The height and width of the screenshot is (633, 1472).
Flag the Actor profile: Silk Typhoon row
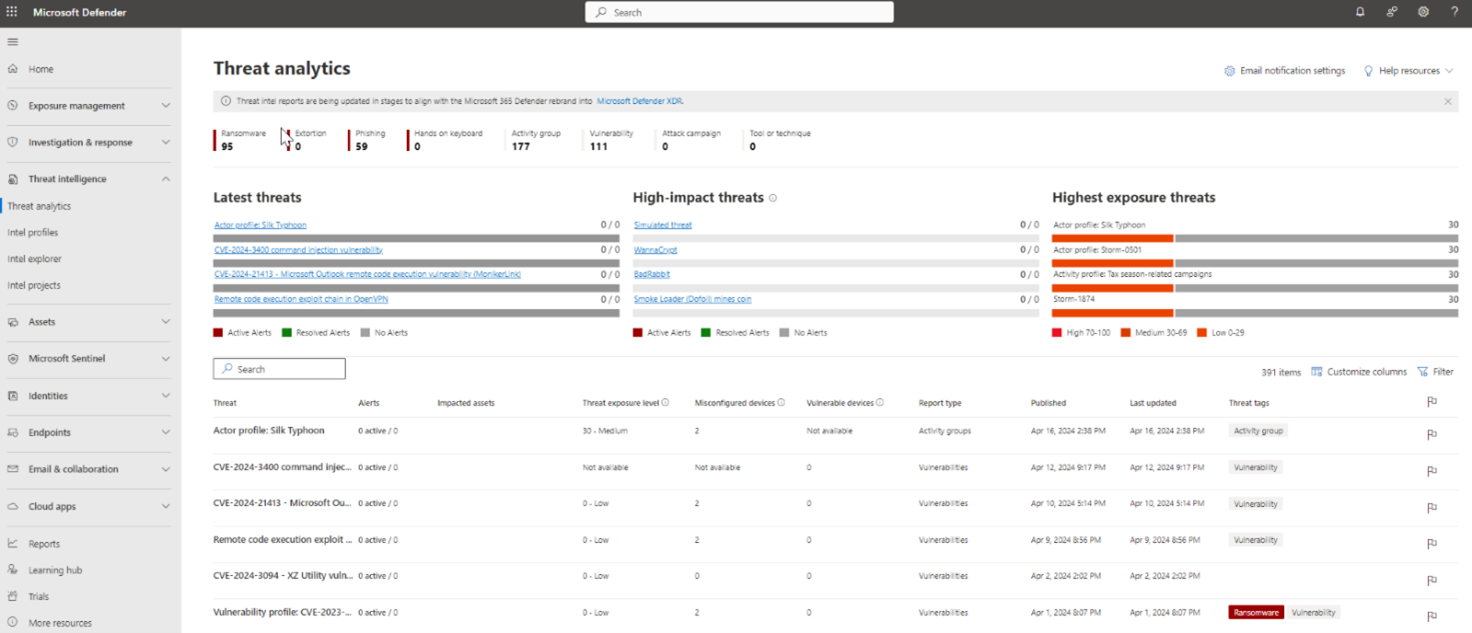click(x=1432, y=434)
